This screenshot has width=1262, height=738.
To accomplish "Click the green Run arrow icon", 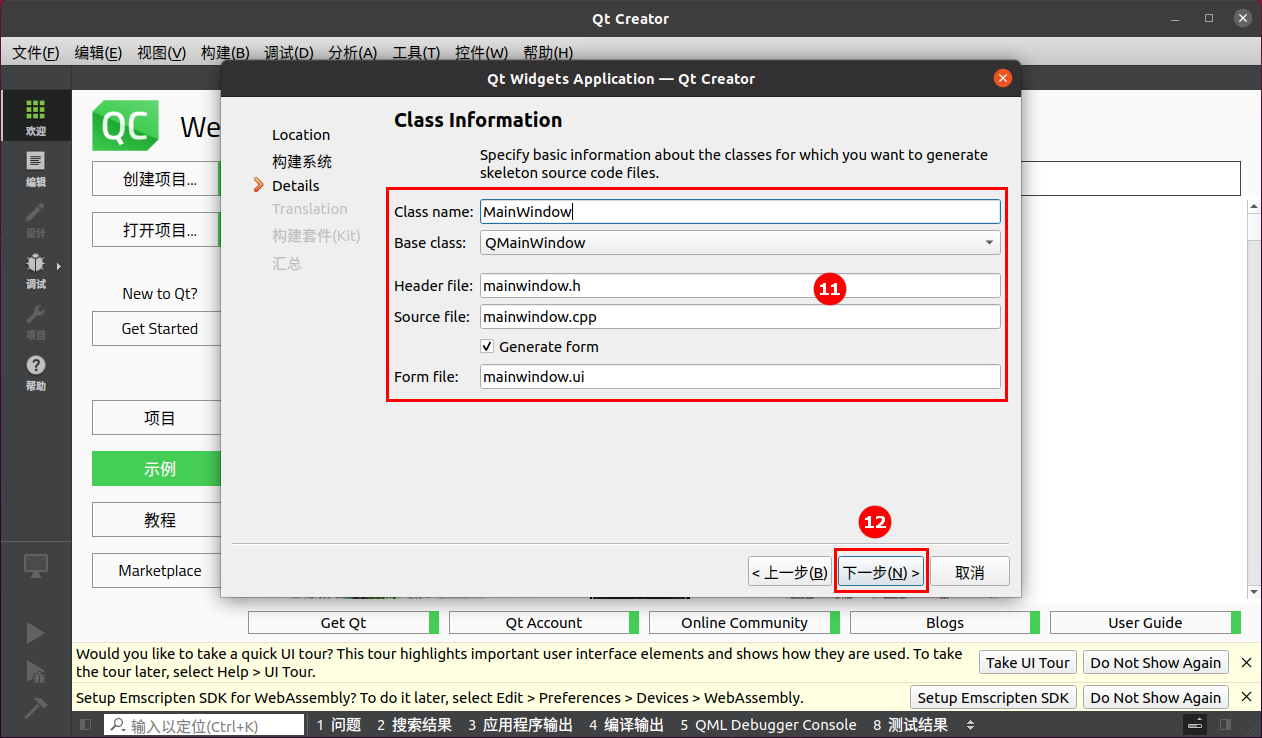I will pyautogui.click(x=35, y=632).
